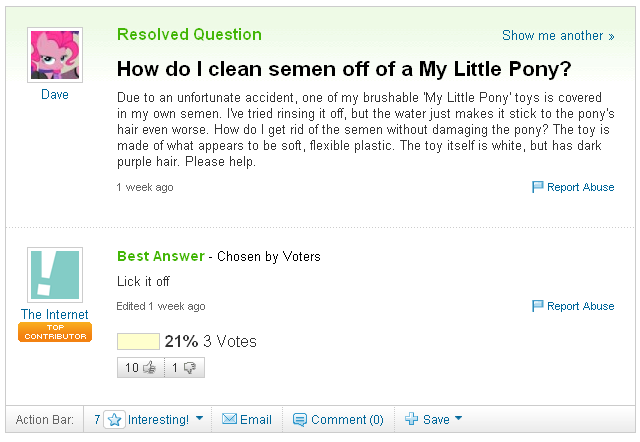Click the Comment speech bubble icon
This screenshot has height=442, width=640.
(x=300, y=420)
